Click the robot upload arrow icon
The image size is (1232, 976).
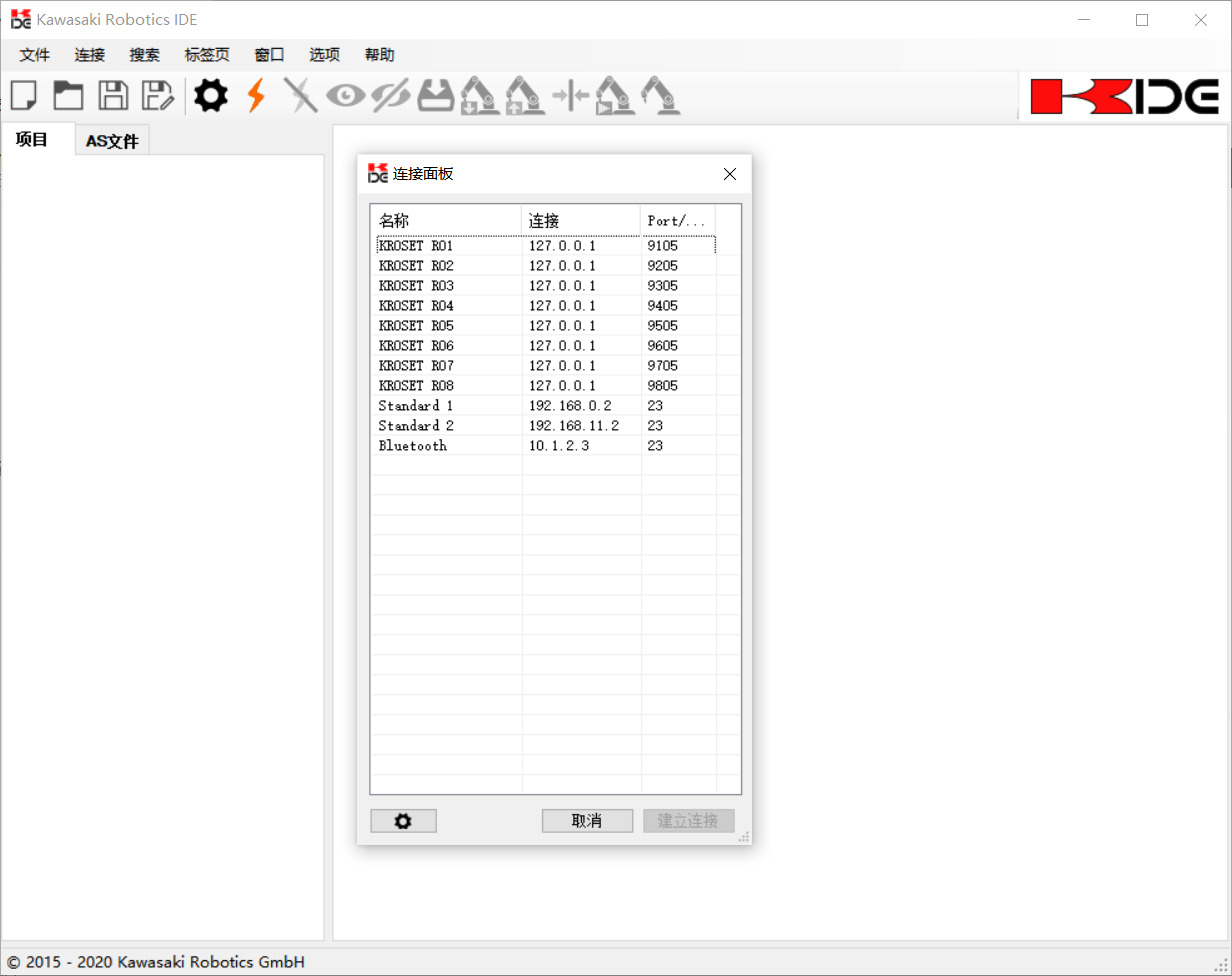525,96
